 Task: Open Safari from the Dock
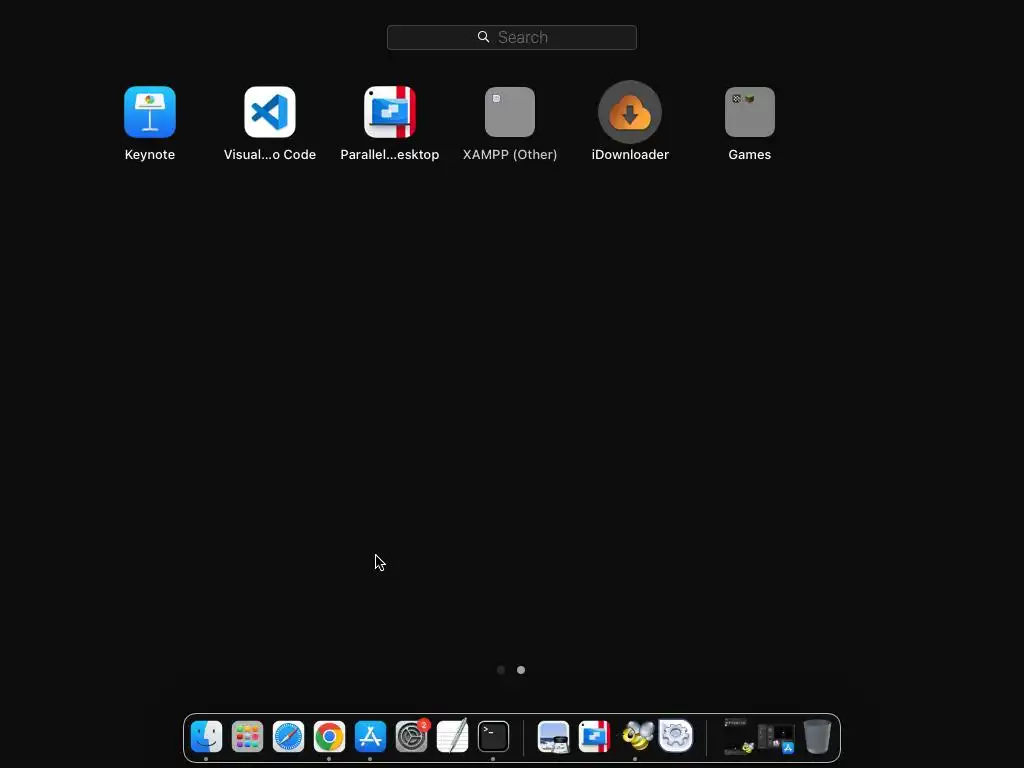click(x=289, y=737)
